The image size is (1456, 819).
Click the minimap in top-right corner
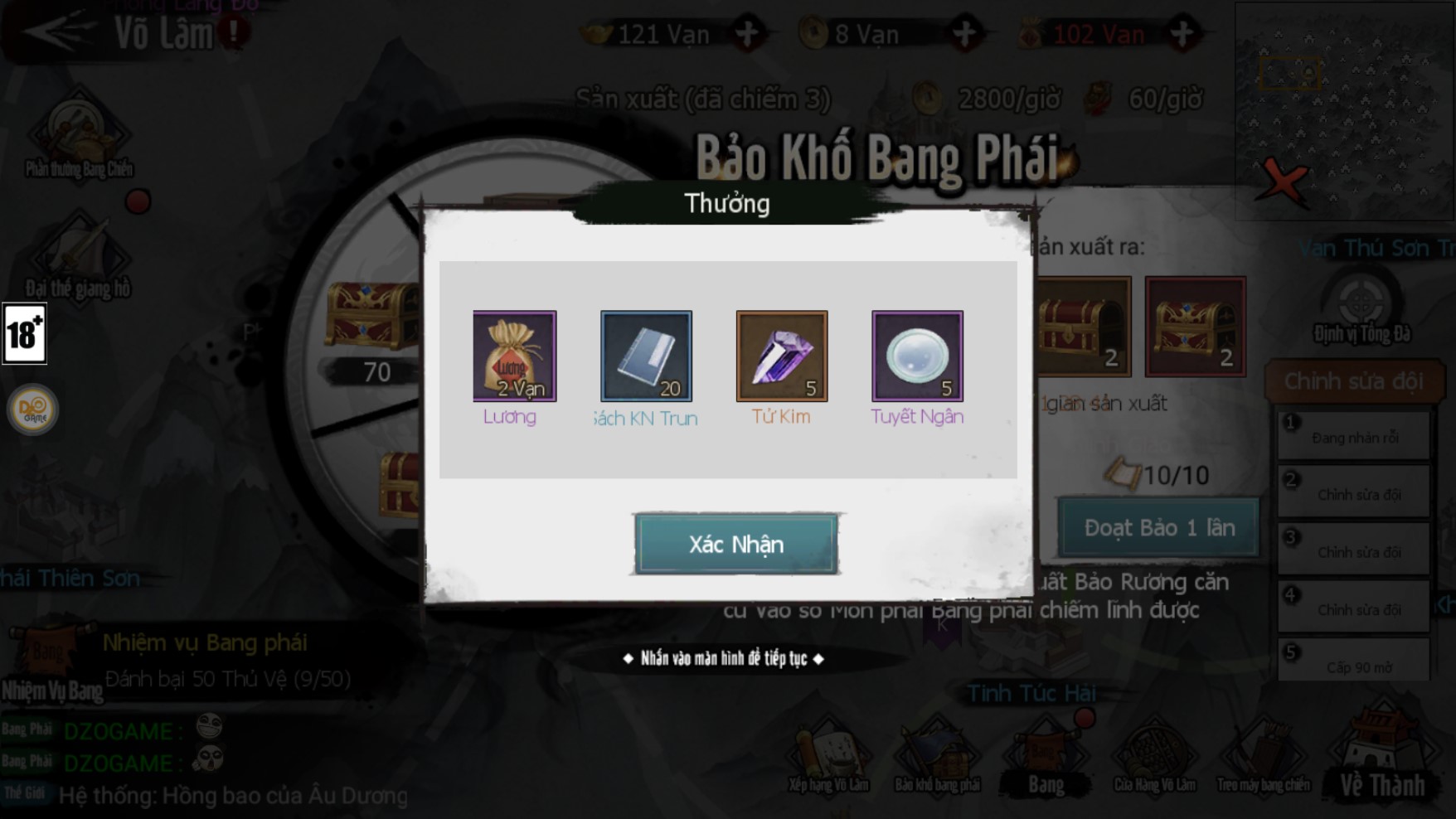tap(1345, 112)
